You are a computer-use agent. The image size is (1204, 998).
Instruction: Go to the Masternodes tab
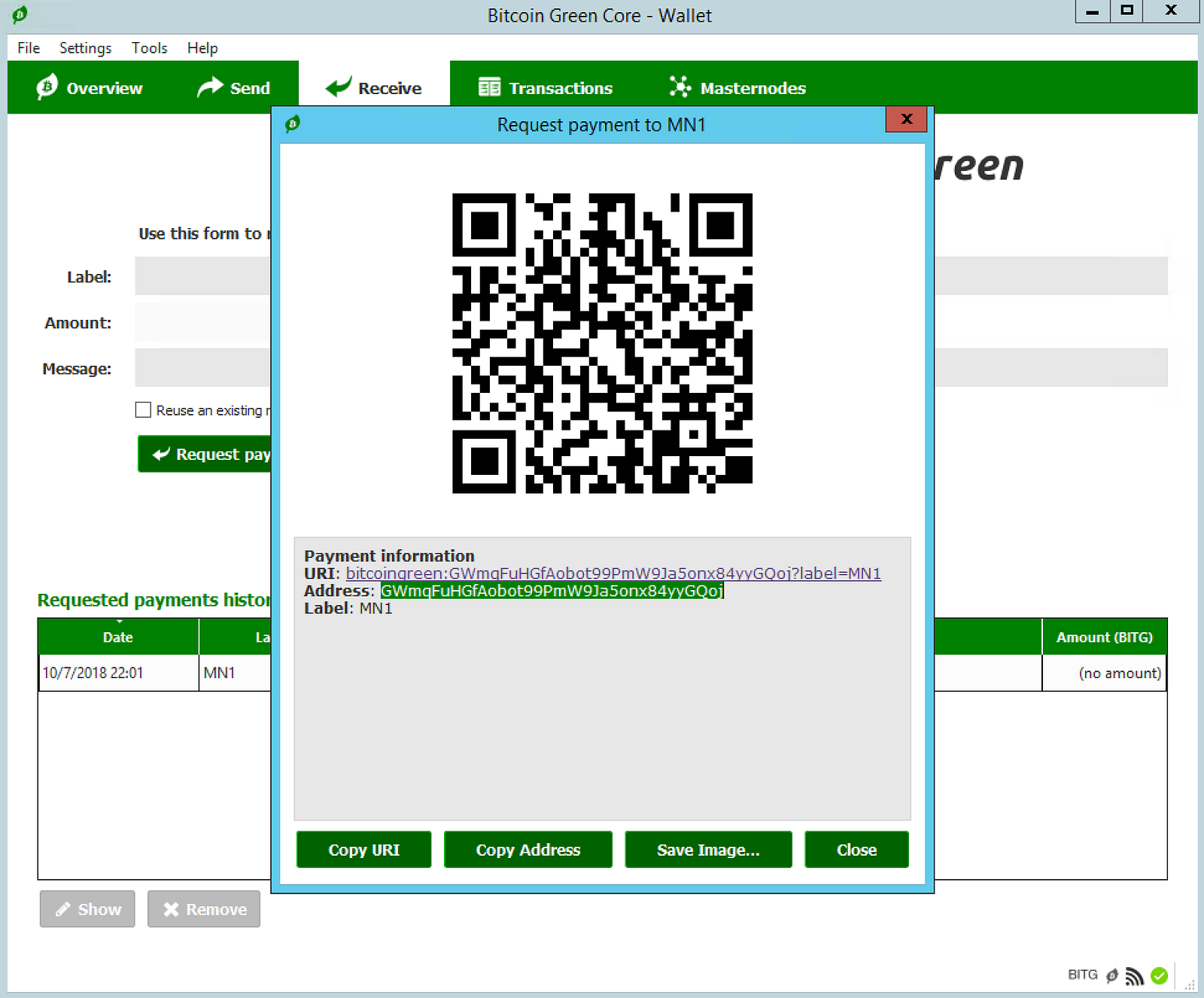737,88
